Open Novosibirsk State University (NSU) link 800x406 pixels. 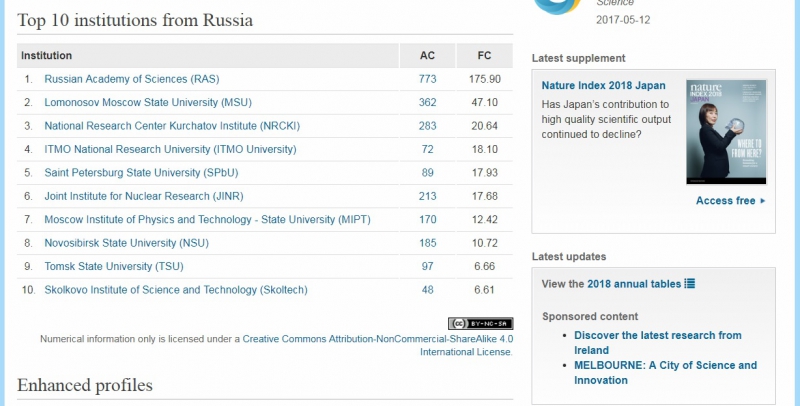(x=127, y=243)
